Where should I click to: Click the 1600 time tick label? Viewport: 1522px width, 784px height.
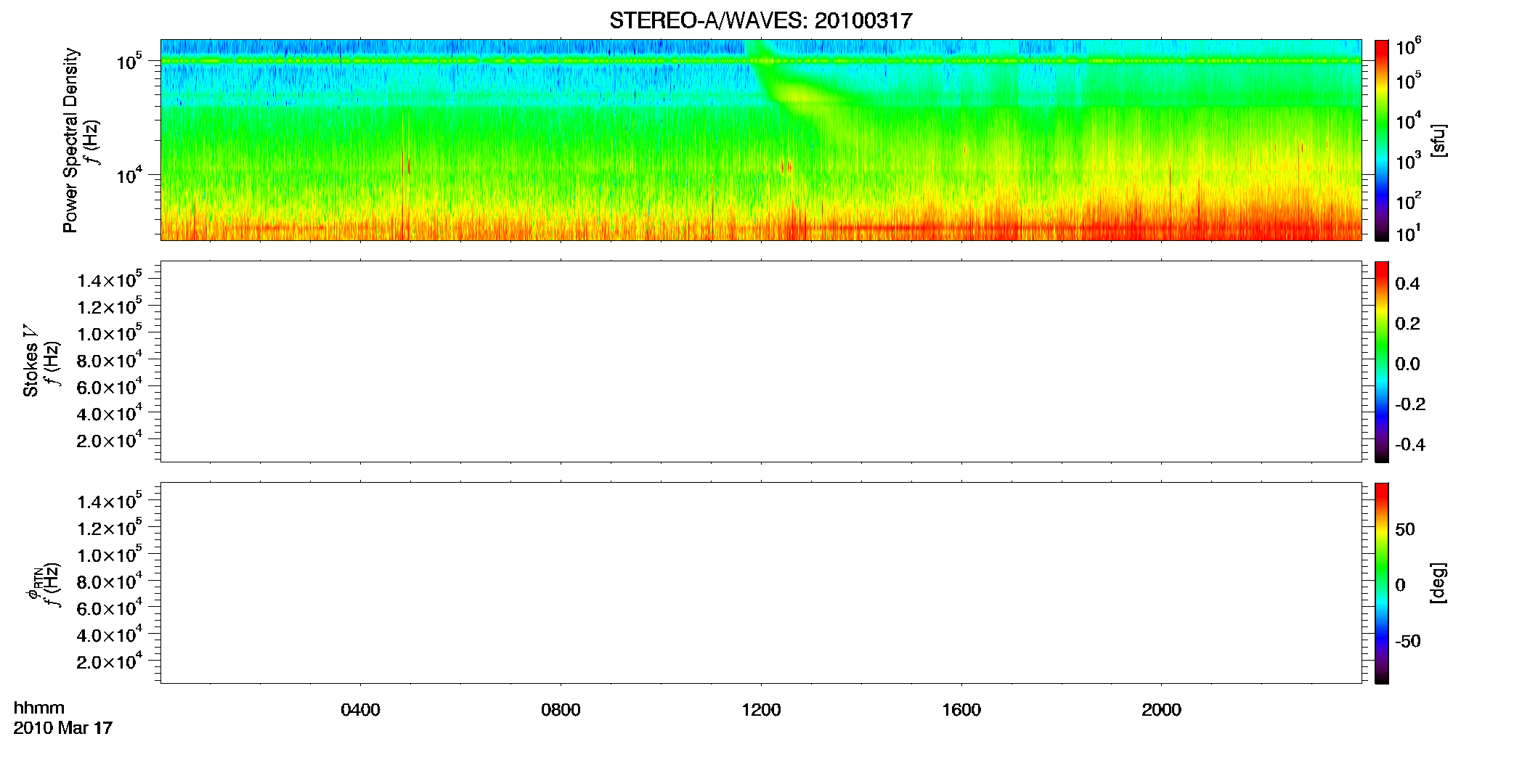961,710
